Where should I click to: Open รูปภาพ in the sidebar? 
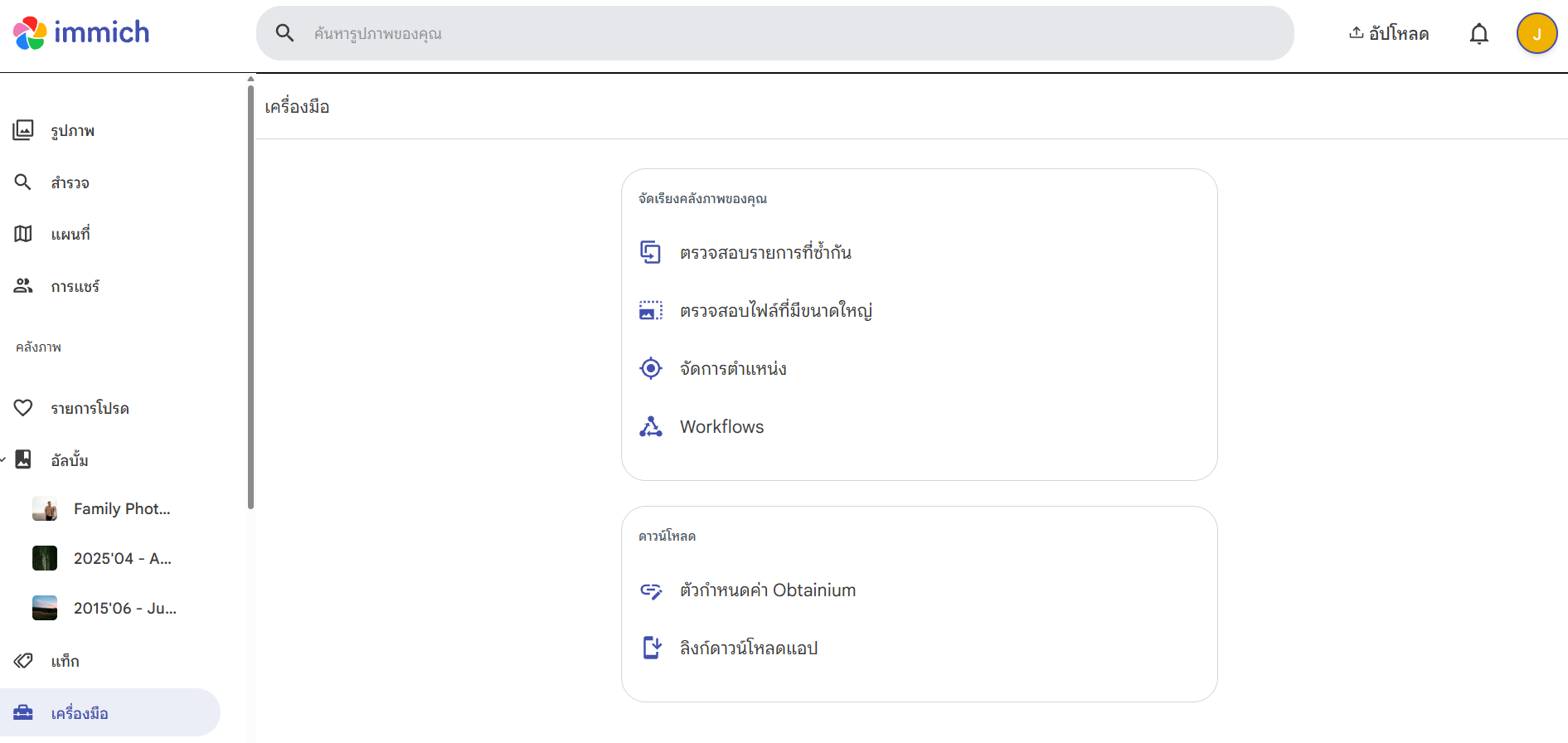pos(110,130)
